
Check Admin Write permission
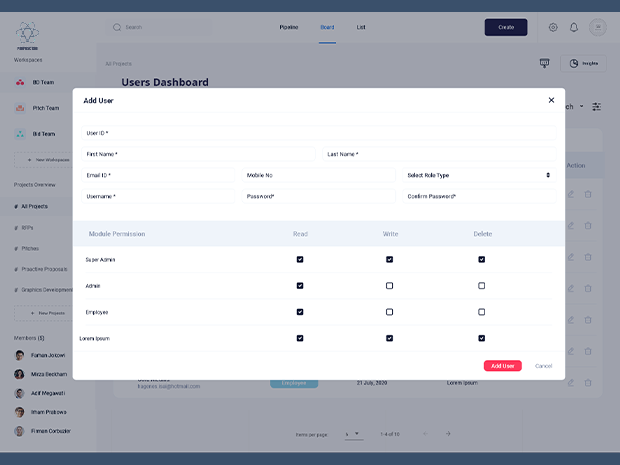[389, 285]
